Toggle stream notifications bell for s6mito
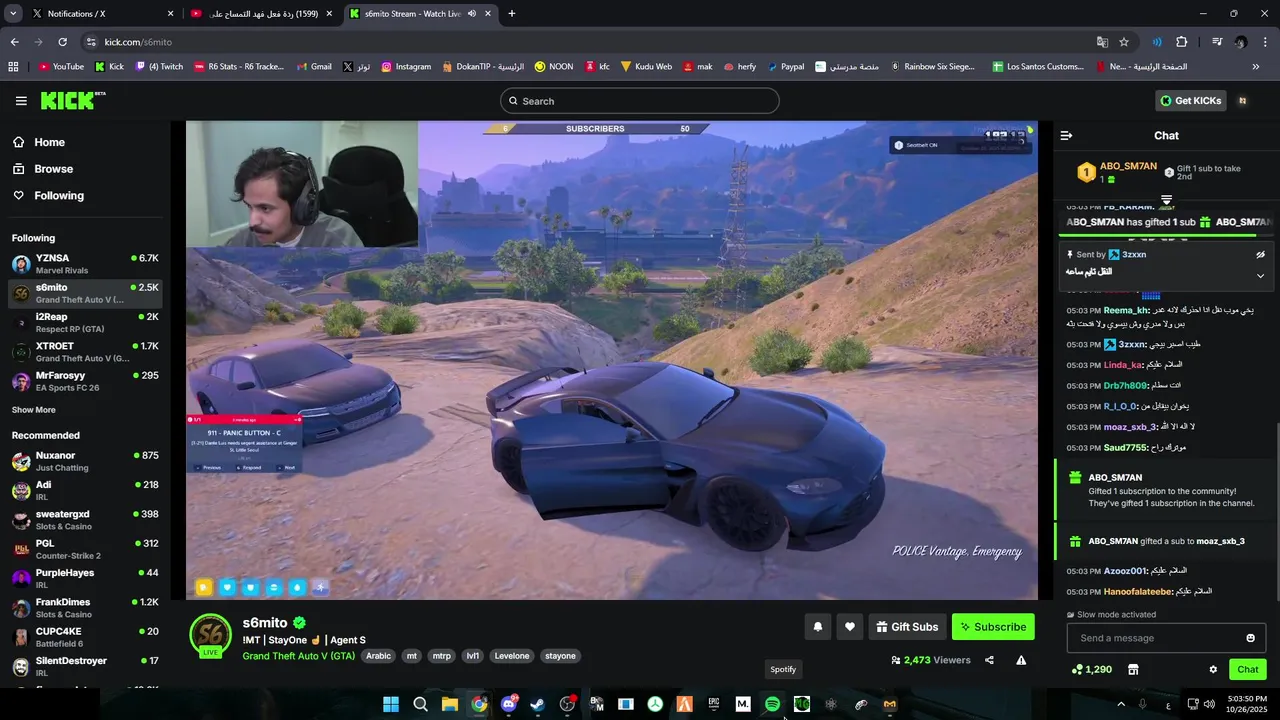The height and width of the screenshot is (720, 1280). pos(818,627)
